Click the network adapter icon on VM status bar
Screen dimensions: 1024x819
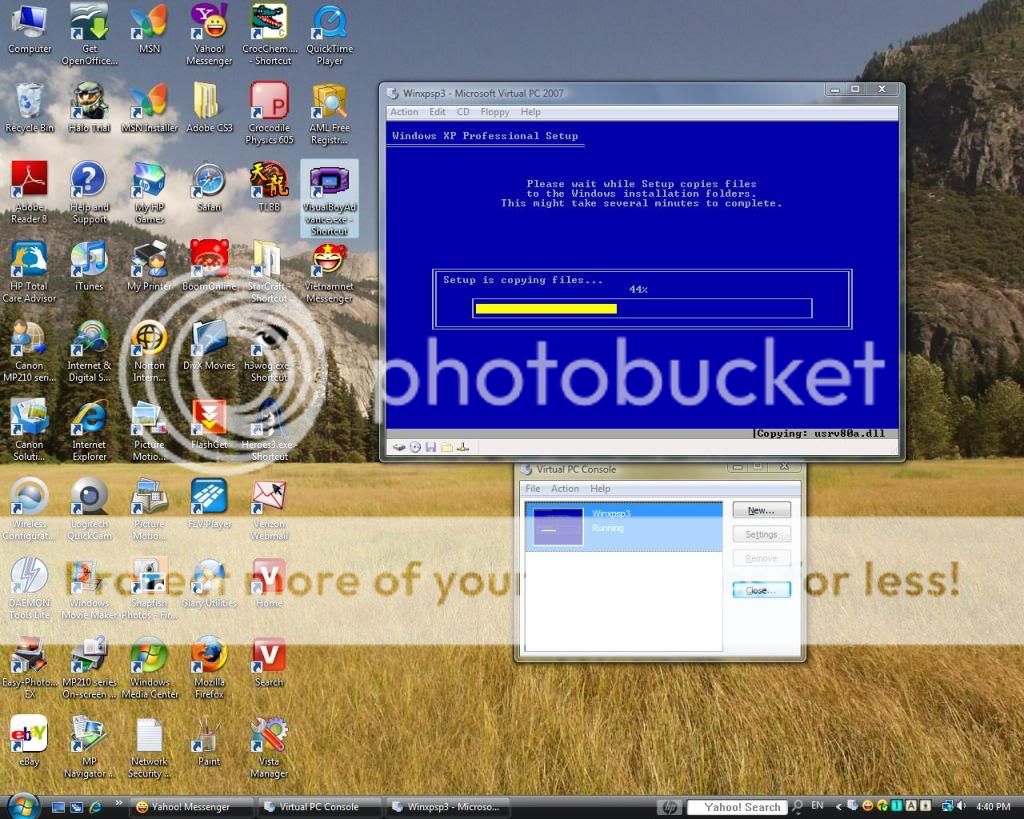pyautogui.click(x=462, y=447)
